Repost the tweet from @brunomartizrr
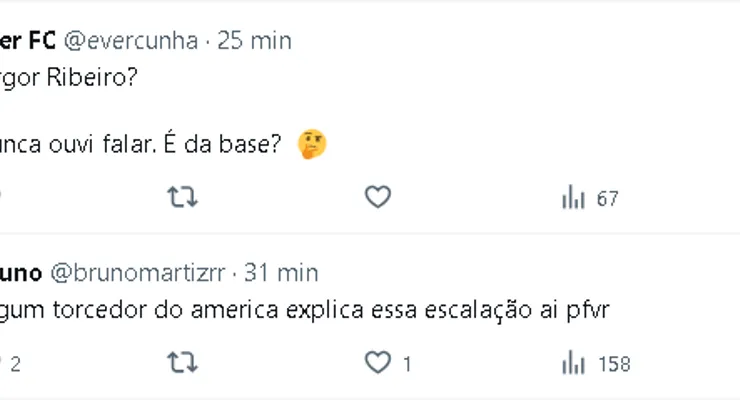This screenshot has height=416, width=740. pos(181,363)
